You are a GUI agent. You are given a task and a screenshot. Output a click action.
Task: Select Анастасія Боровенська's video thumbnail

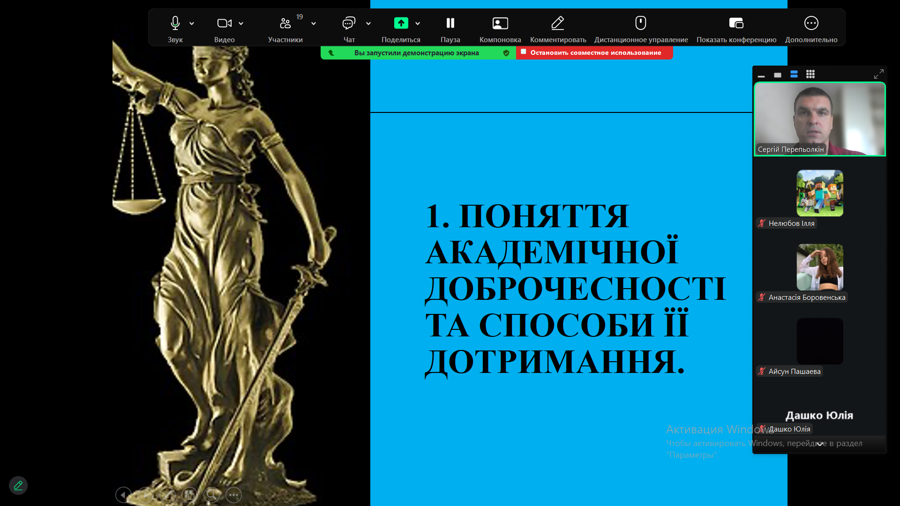point(819,267)
